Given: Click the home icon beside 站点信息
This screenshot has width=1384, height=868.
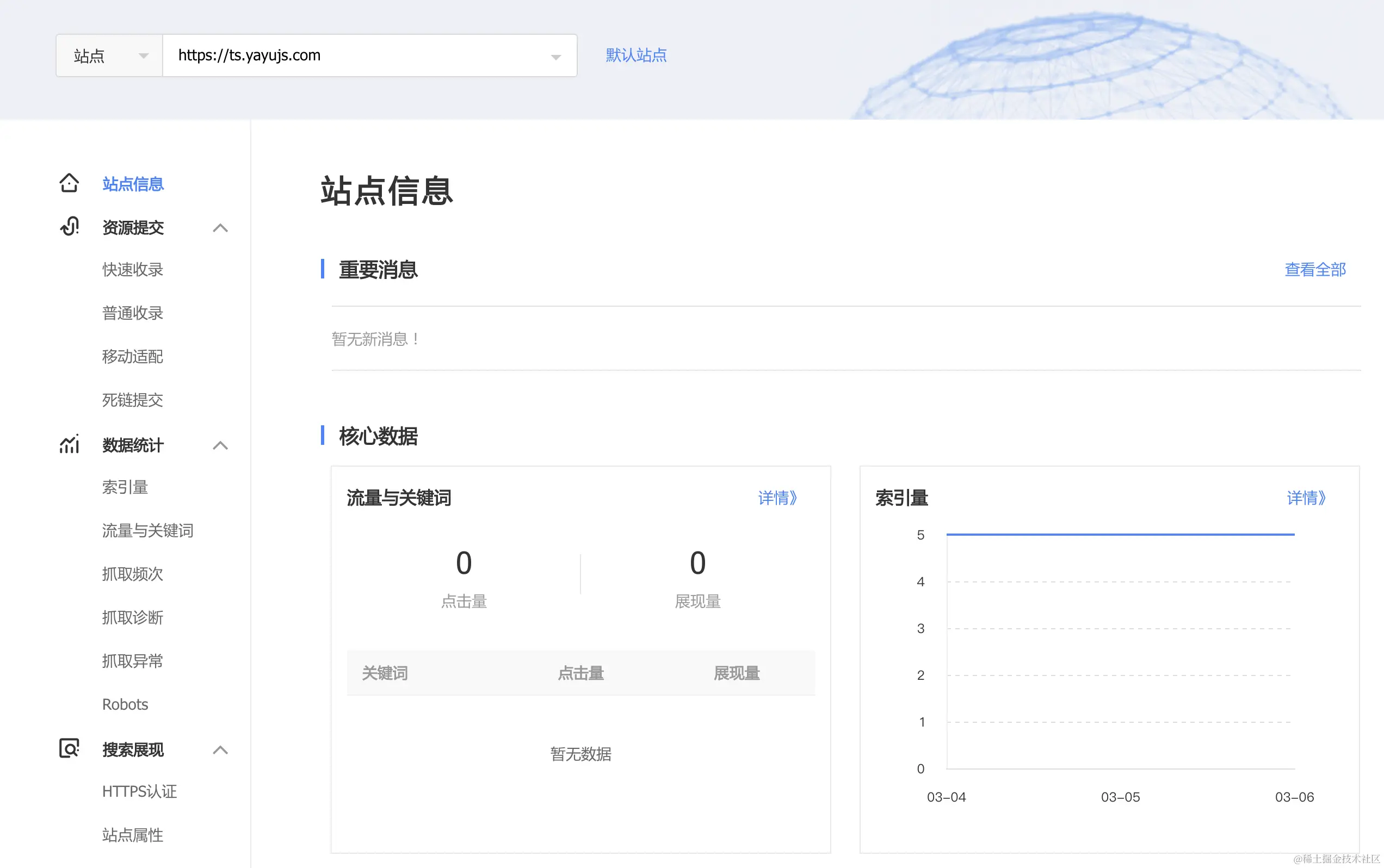Looking at the screenshot, I should point(69,183).
